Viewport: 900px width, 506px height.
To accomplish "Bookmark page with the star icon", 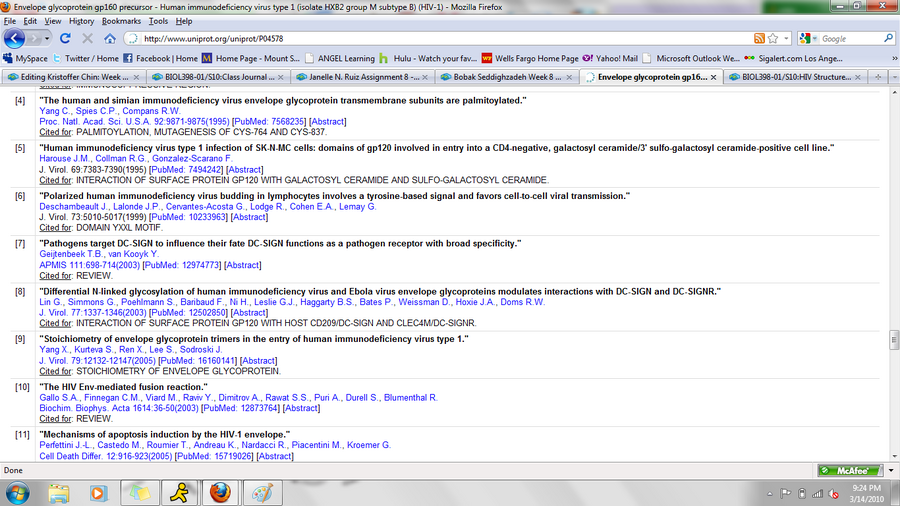I will (x=773, y=38).
